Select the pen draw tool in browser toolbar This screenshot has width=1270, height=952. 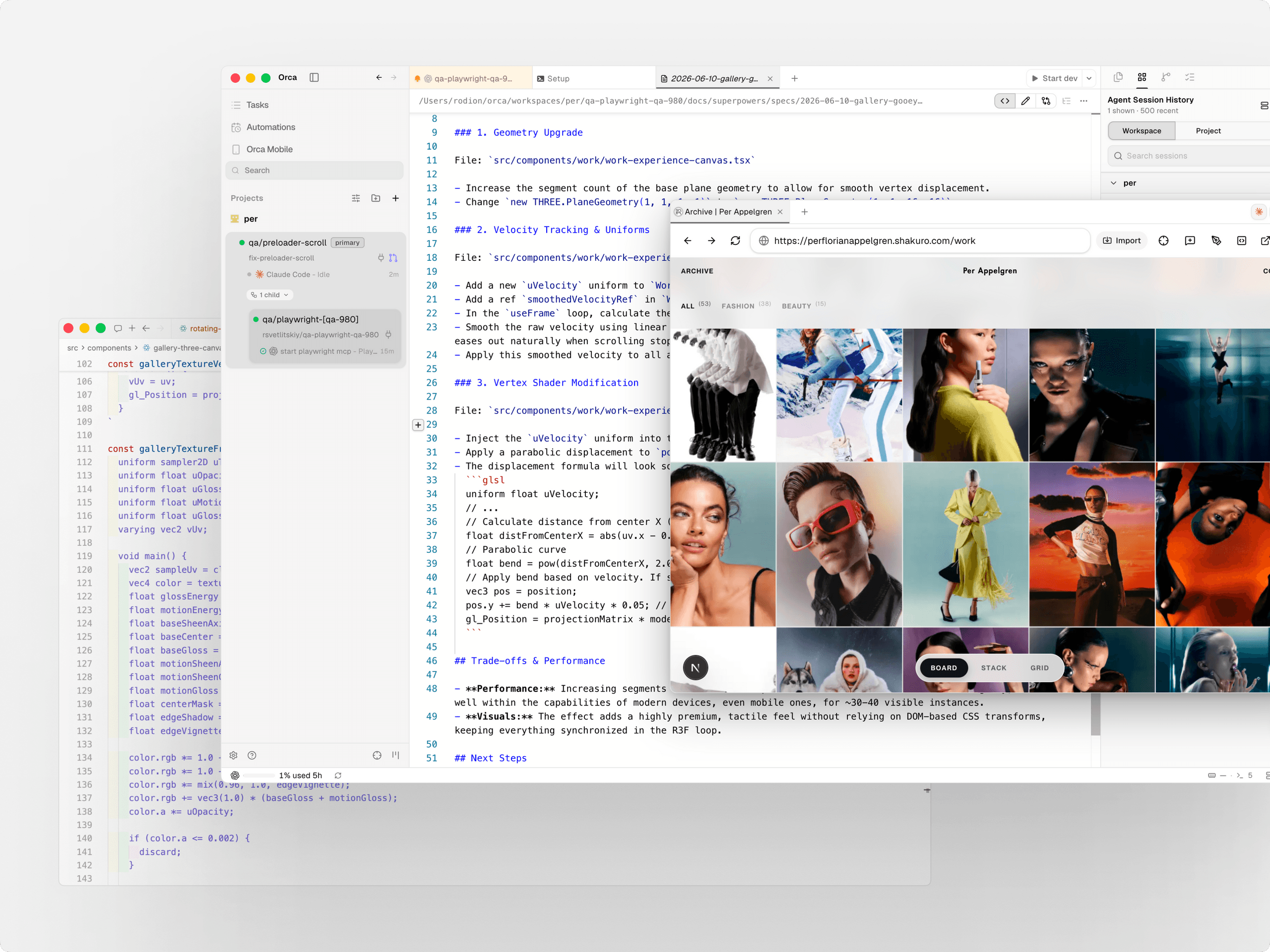pyautogui.click(x=1216, y=241)
